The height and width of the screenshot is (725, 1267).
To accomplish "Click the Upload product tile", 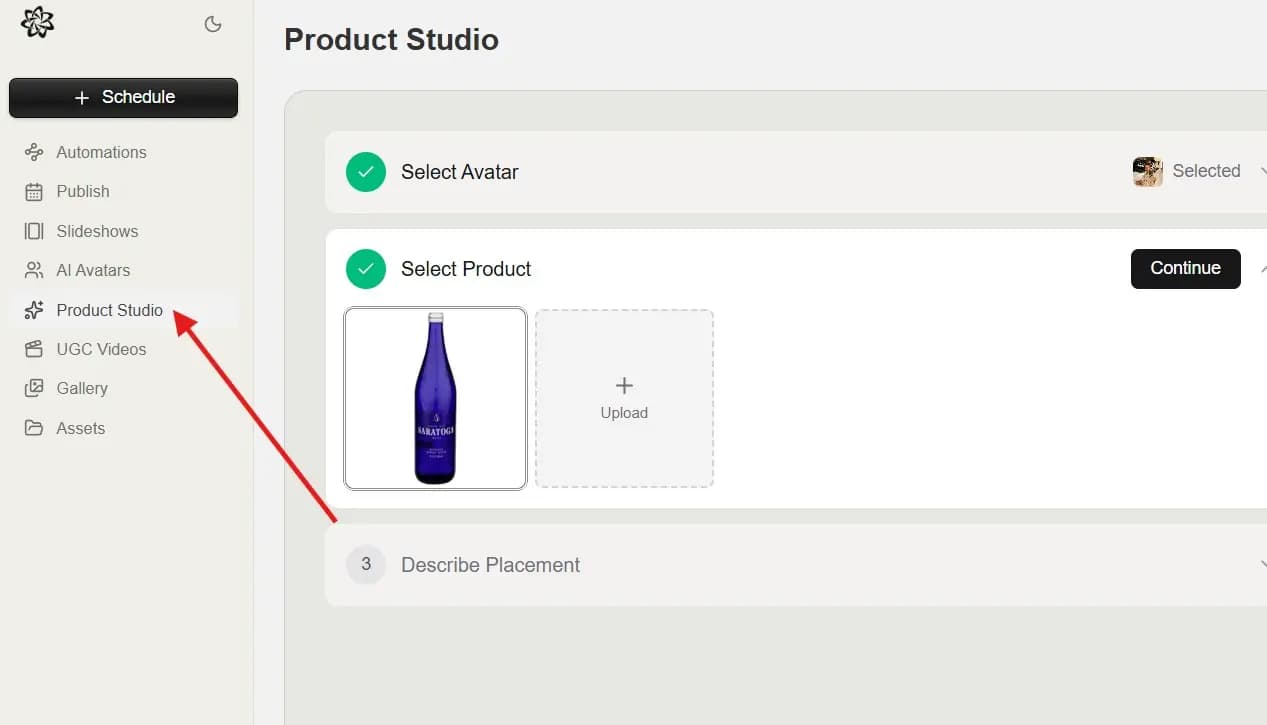I will pos(624,398).
